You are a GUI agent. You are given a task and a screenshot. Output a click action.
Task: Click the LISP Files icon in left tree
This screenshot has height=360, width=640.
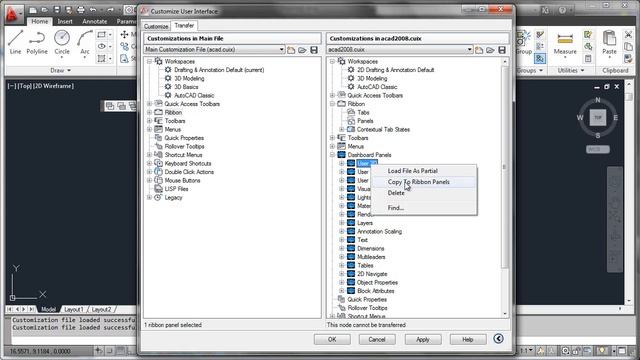(158, 189)
